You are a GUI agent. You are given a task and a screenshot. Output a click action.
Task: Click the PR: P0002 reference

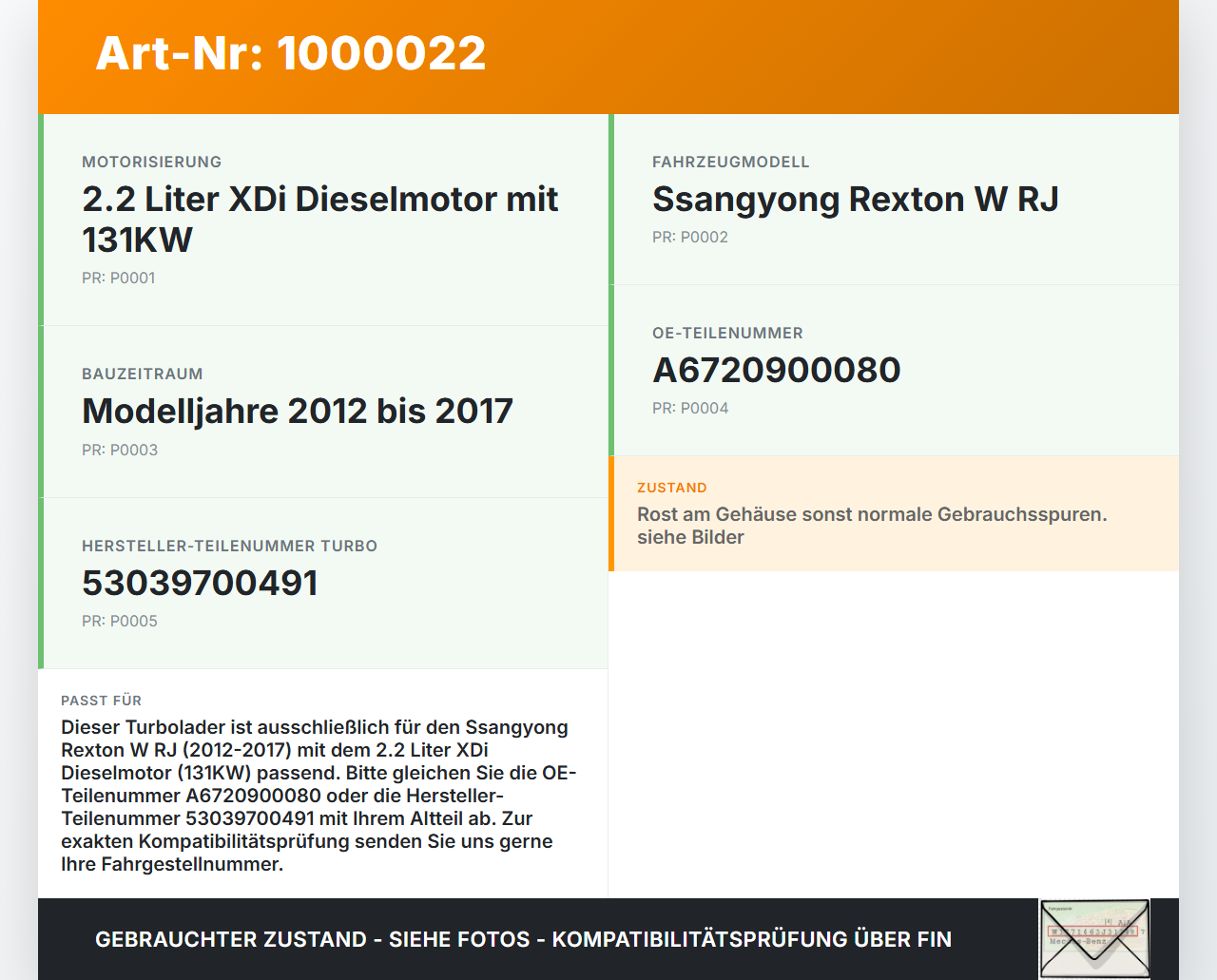[690, 237]
